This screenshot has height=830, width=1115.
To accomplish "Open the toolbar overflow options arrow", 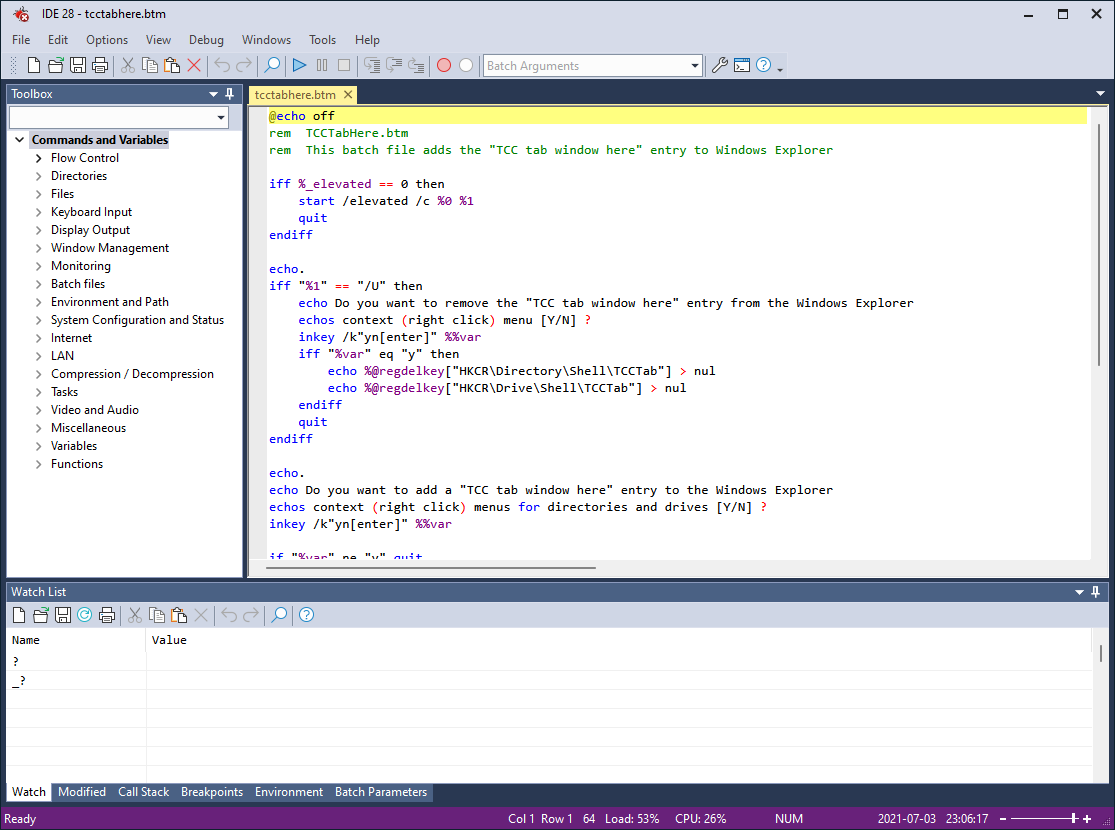I will 780,68.
